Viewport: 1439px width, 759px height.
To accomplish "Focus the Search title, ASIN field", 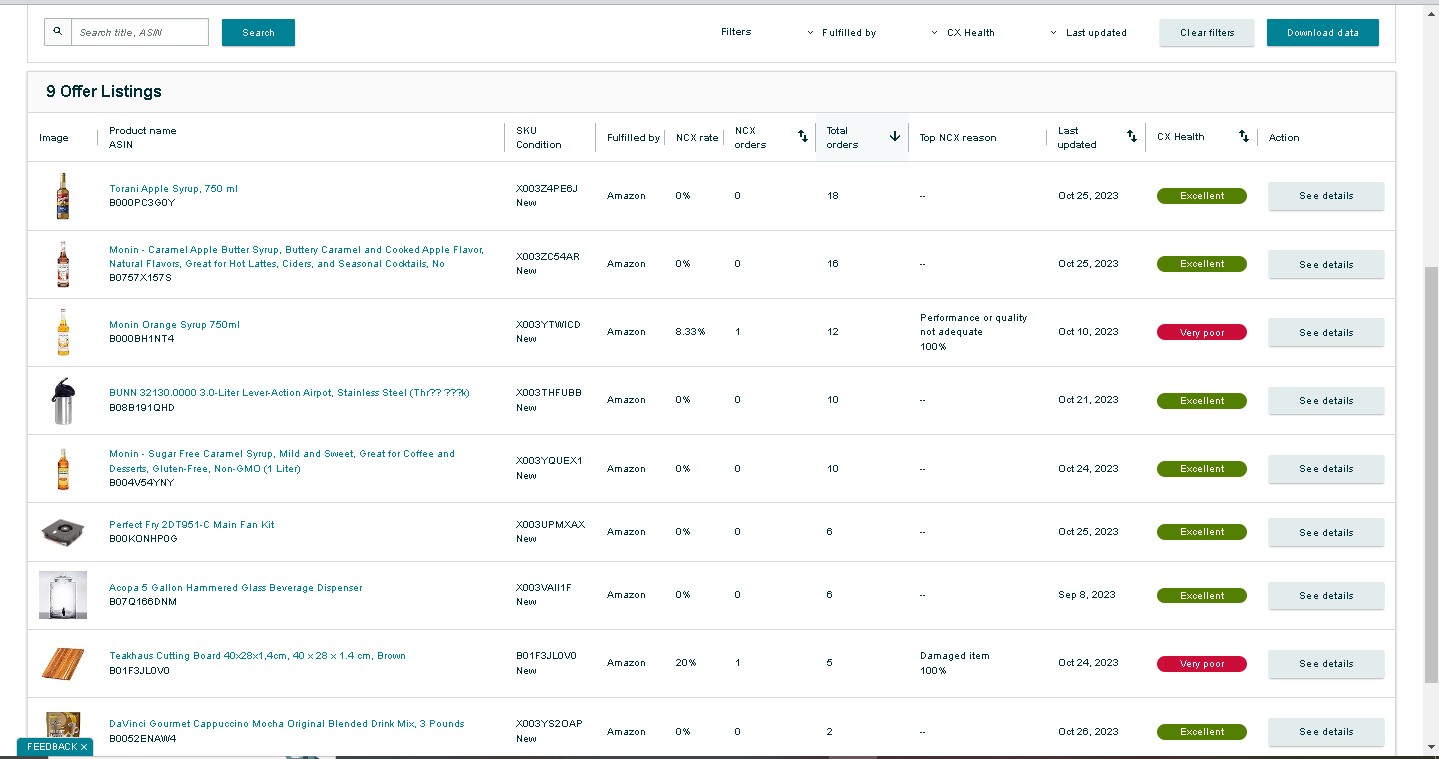I will (140, 32).
